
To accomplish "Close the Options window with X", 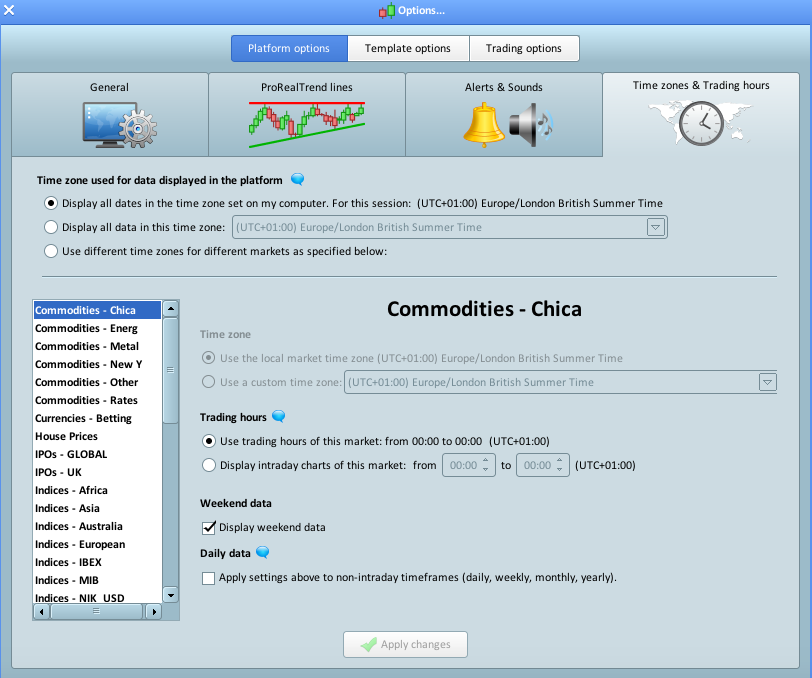I will pyautogui.click(x=9, y=10).
